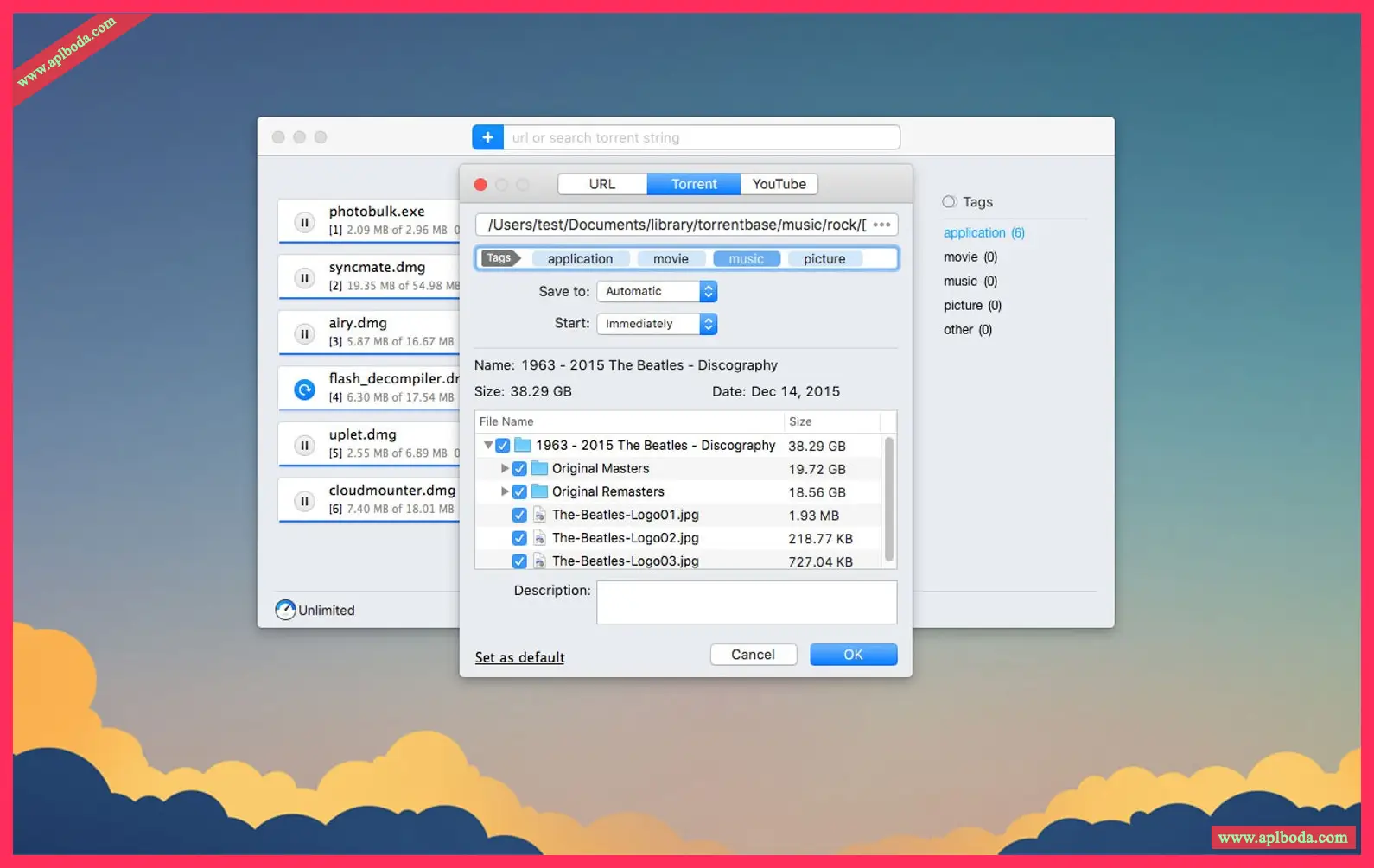1374x868 pixels.
Task: Click the blue plus add-download button
Action: (x=487, y=137)
